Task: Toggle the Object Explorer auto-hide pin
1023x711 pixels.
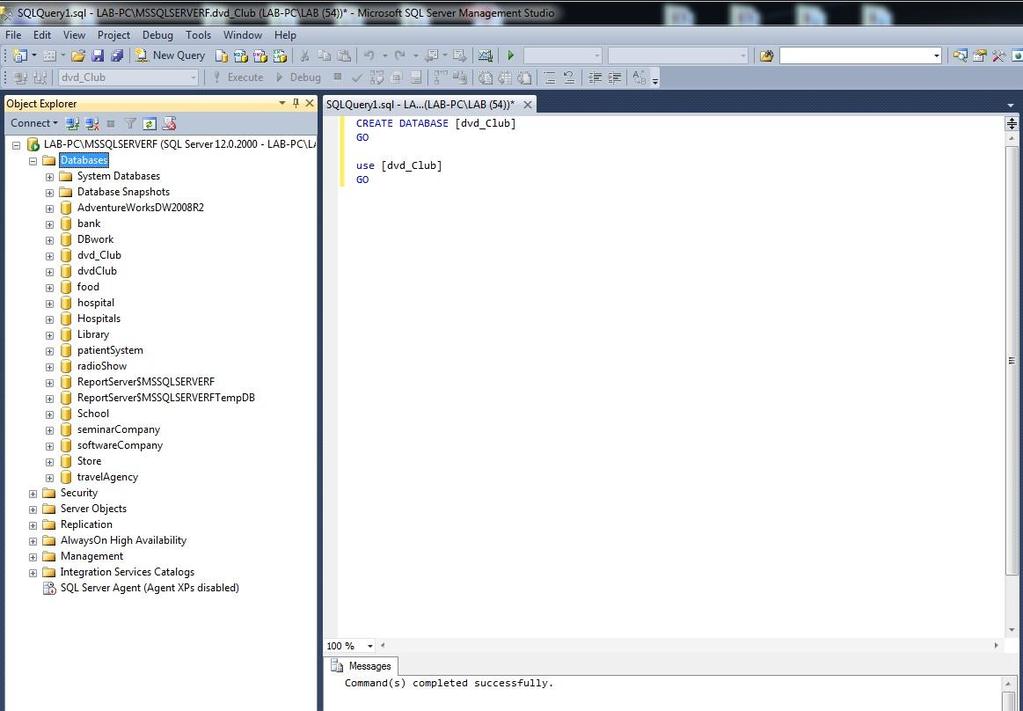Action: click(296, 103)
